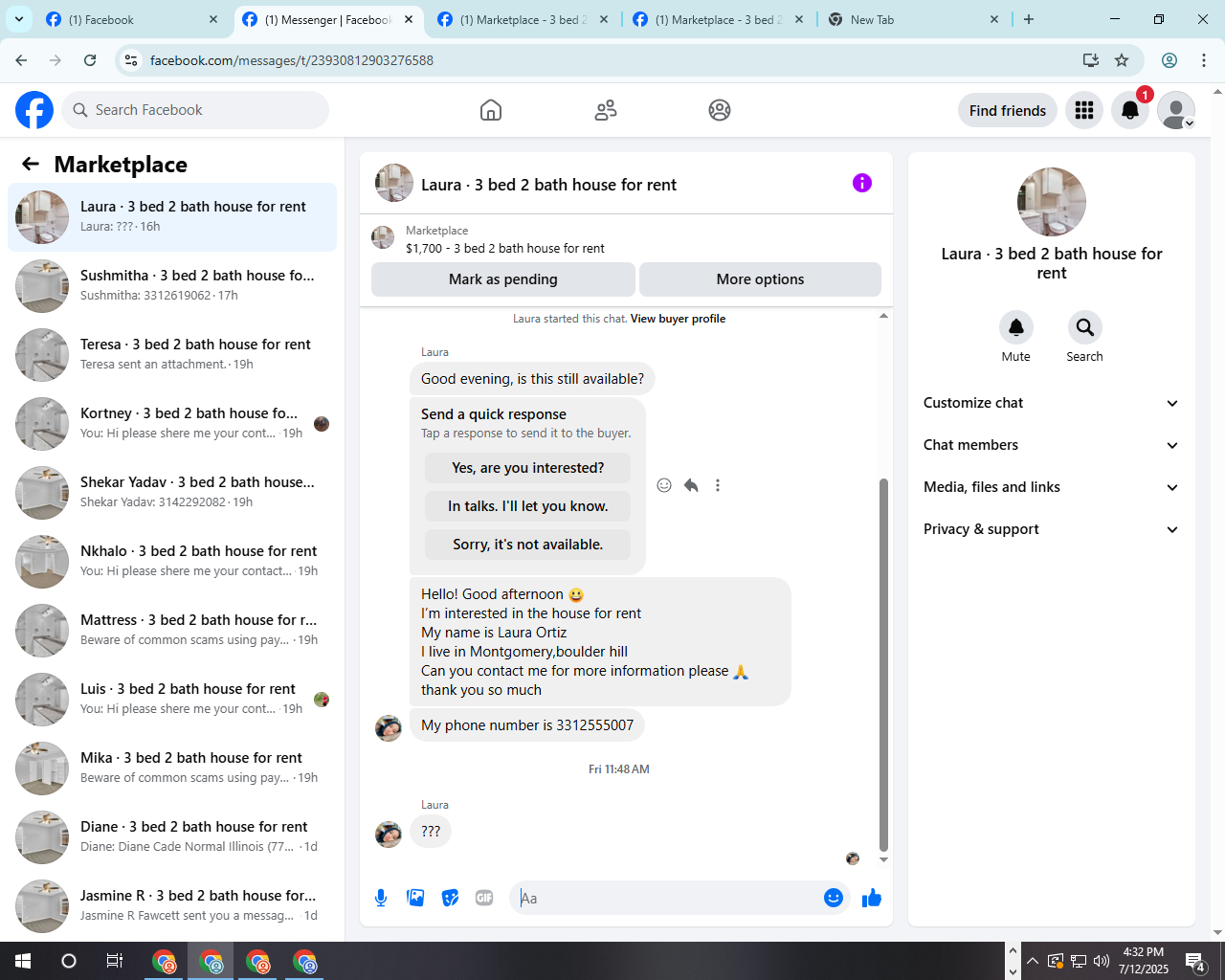Reload the page
This screenshot has height=980, width=1225.
pos(90,60)
